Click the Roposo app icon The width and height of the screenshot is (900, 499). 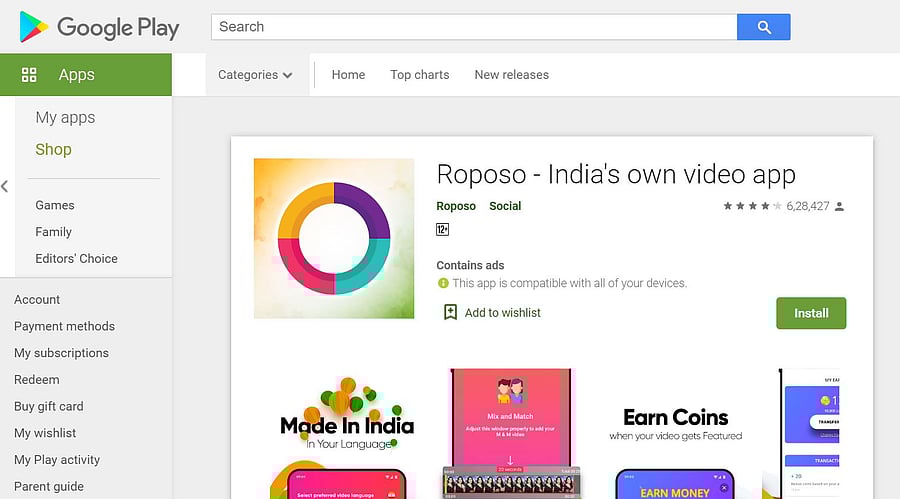tap(334, 238)
